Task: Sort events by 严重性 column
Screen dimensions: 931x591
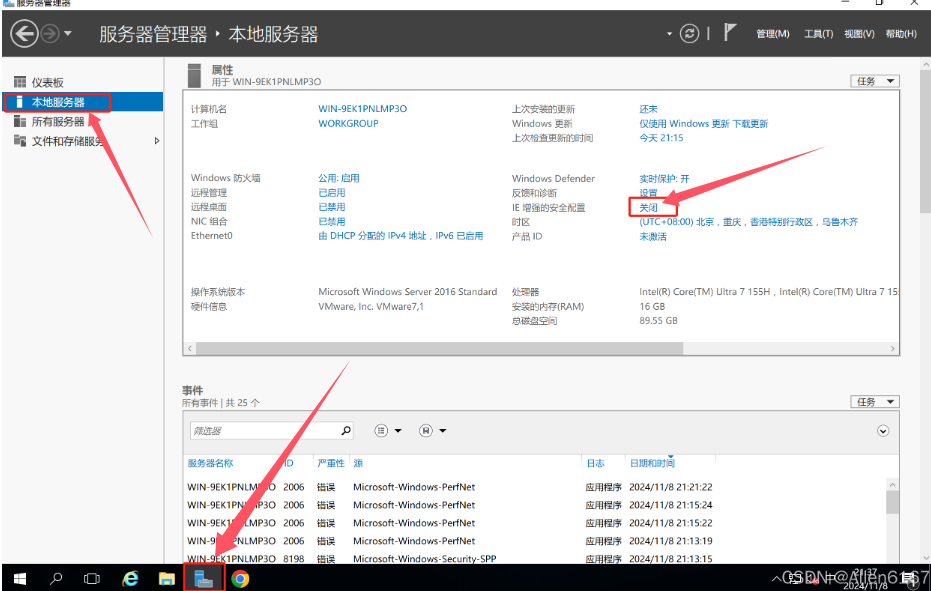Action: click(x=331, y=463)
